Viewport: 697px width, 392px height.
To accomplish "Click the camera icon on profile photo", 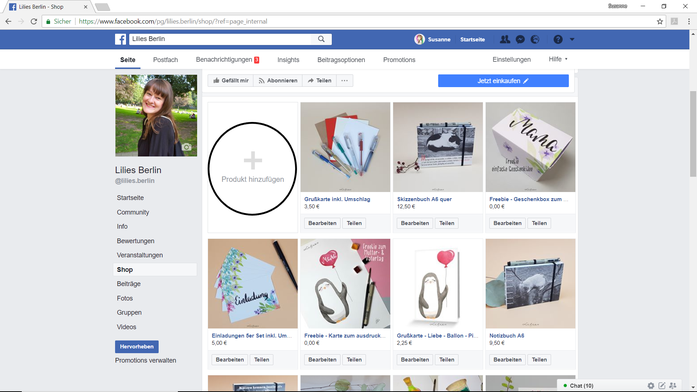I will tap(187, 147).
